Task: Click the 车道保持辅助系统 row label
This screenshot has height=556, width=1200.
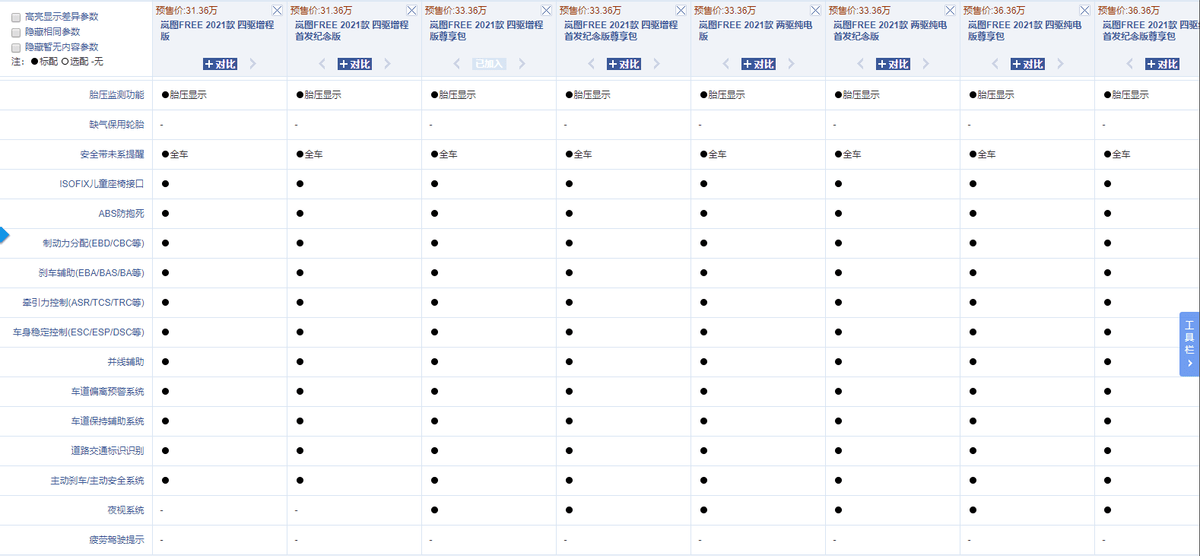Action: point(107,421)
